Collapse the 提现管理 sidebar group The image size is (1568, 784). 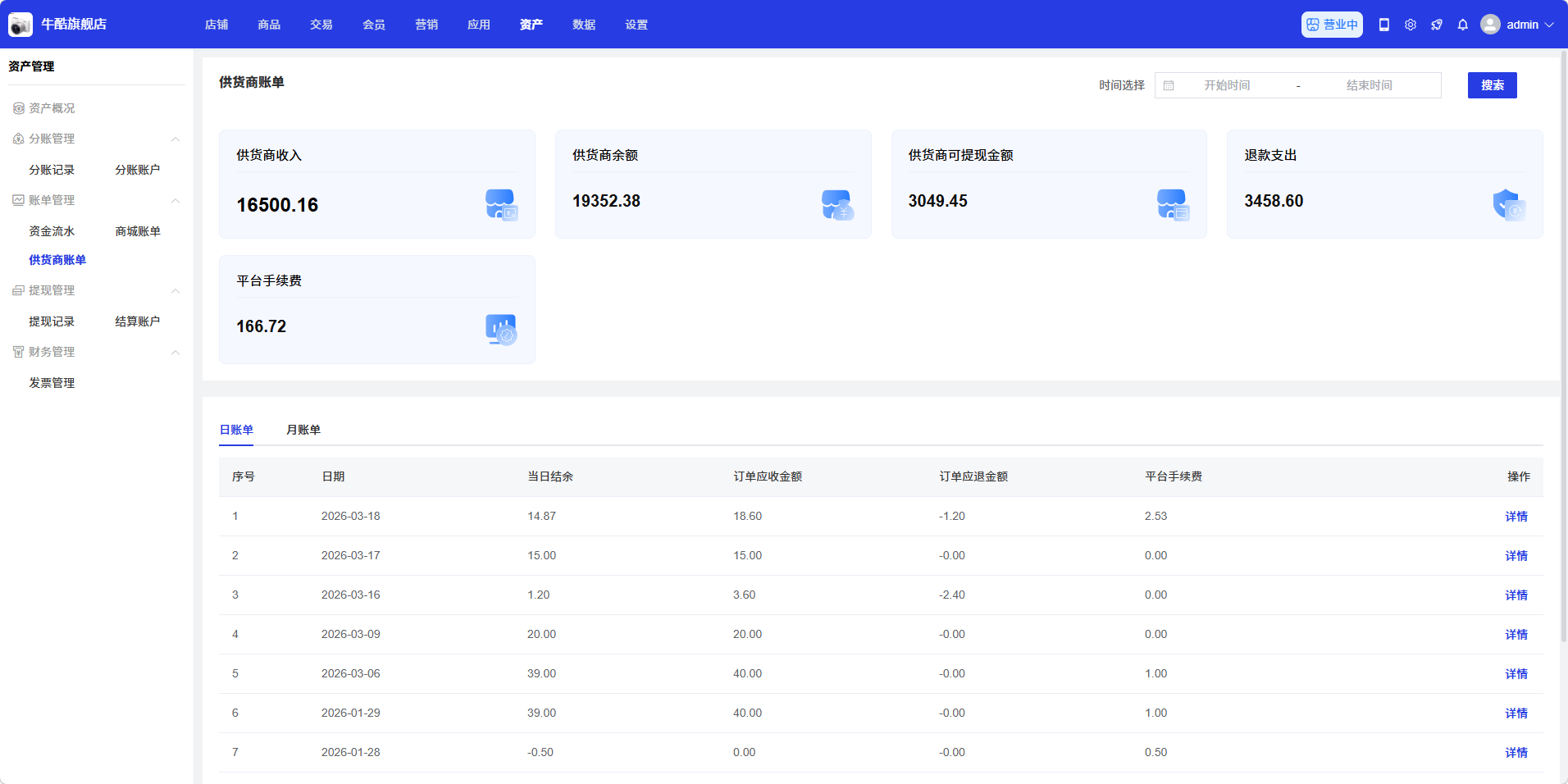pyautogui.click(x=175, y=291)
